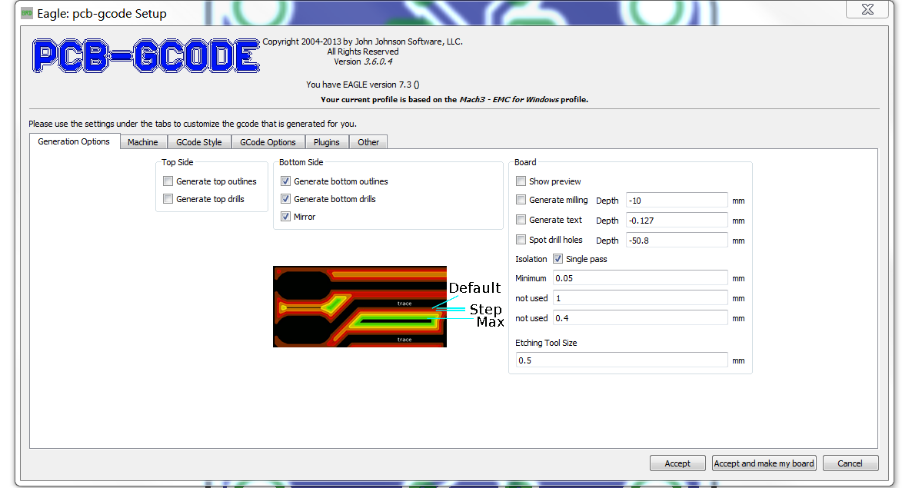The image size is (902, 488).
Task: Click the isolation trace diagram image
Action: tap(360, 307)
